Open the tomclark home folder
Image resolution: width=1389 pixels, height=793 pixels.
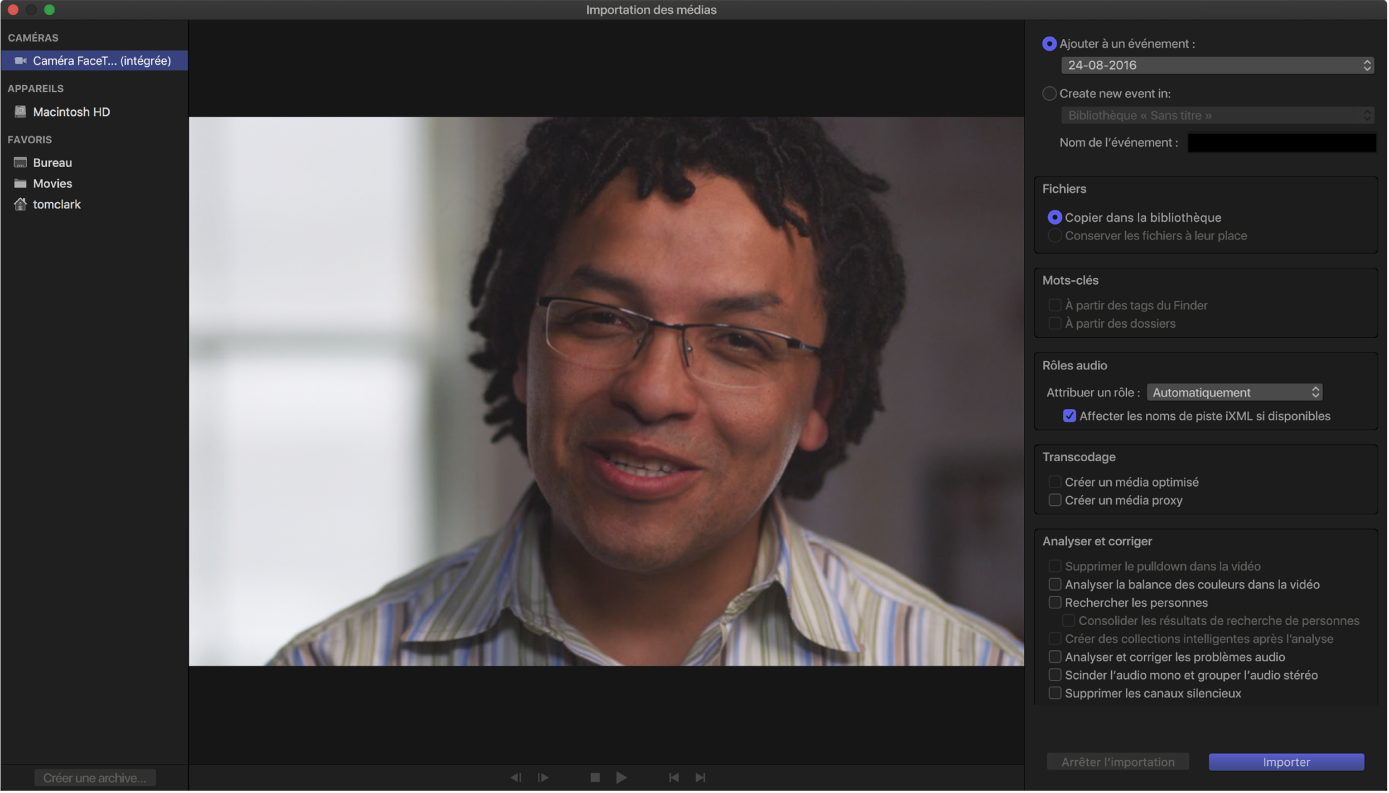click(x=56, y=204)
